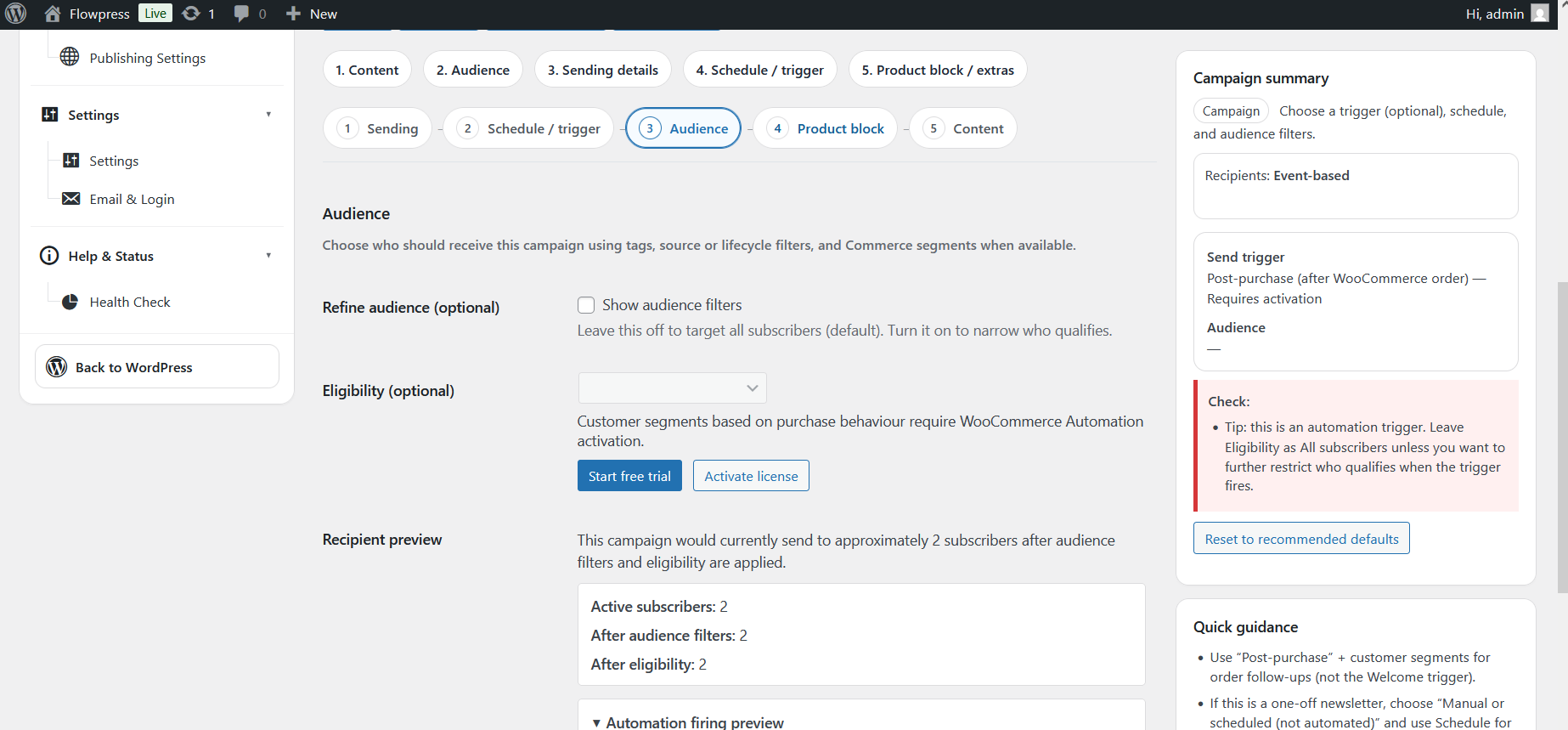This screenshot has width=1568, height=730.
Task: Select step 5 Content
Action: tap(963, 128)
